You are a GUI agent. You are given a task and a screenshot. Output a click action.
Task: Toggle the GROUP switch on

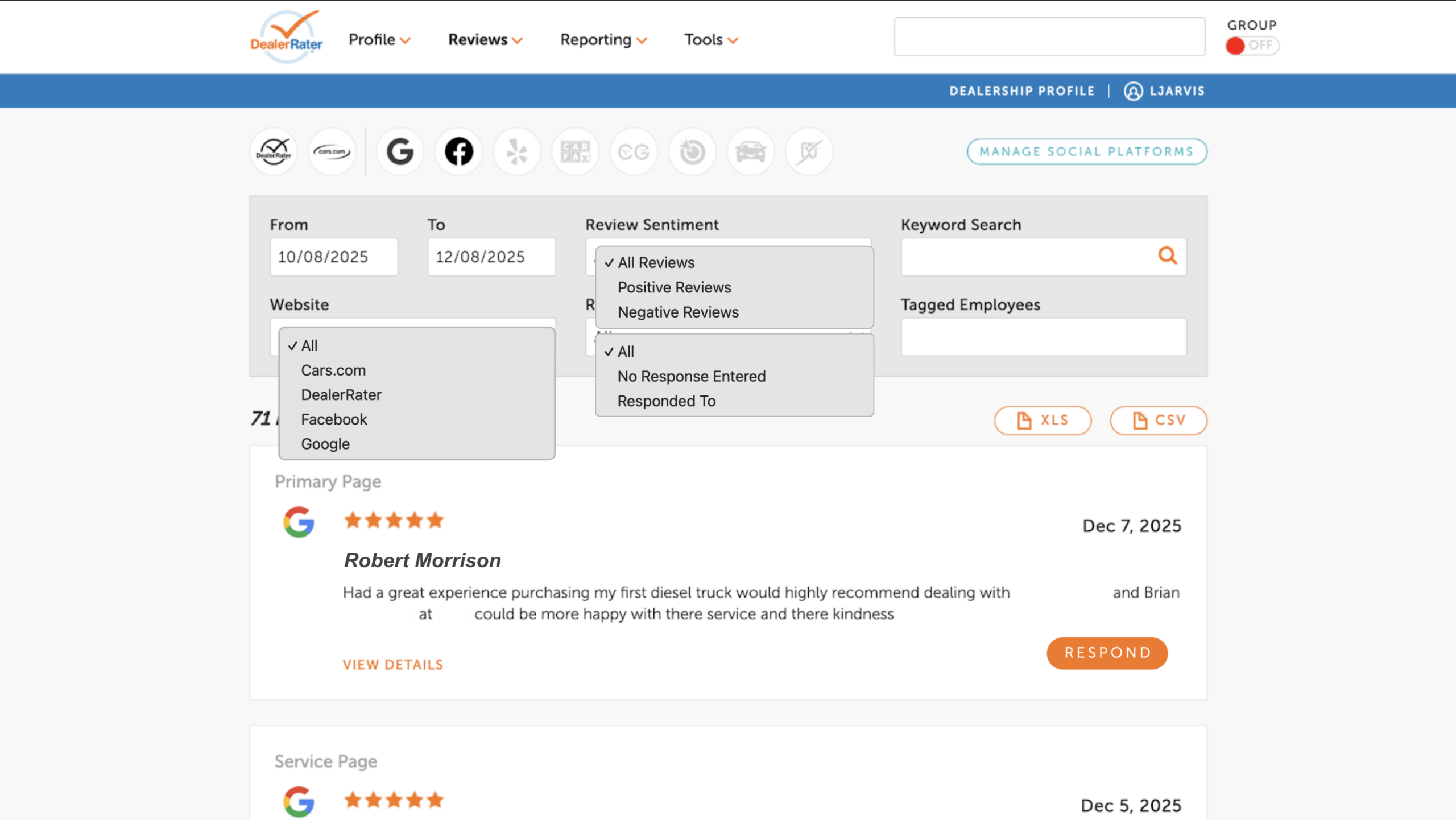pyautogui.click(x=1252, y=46)
